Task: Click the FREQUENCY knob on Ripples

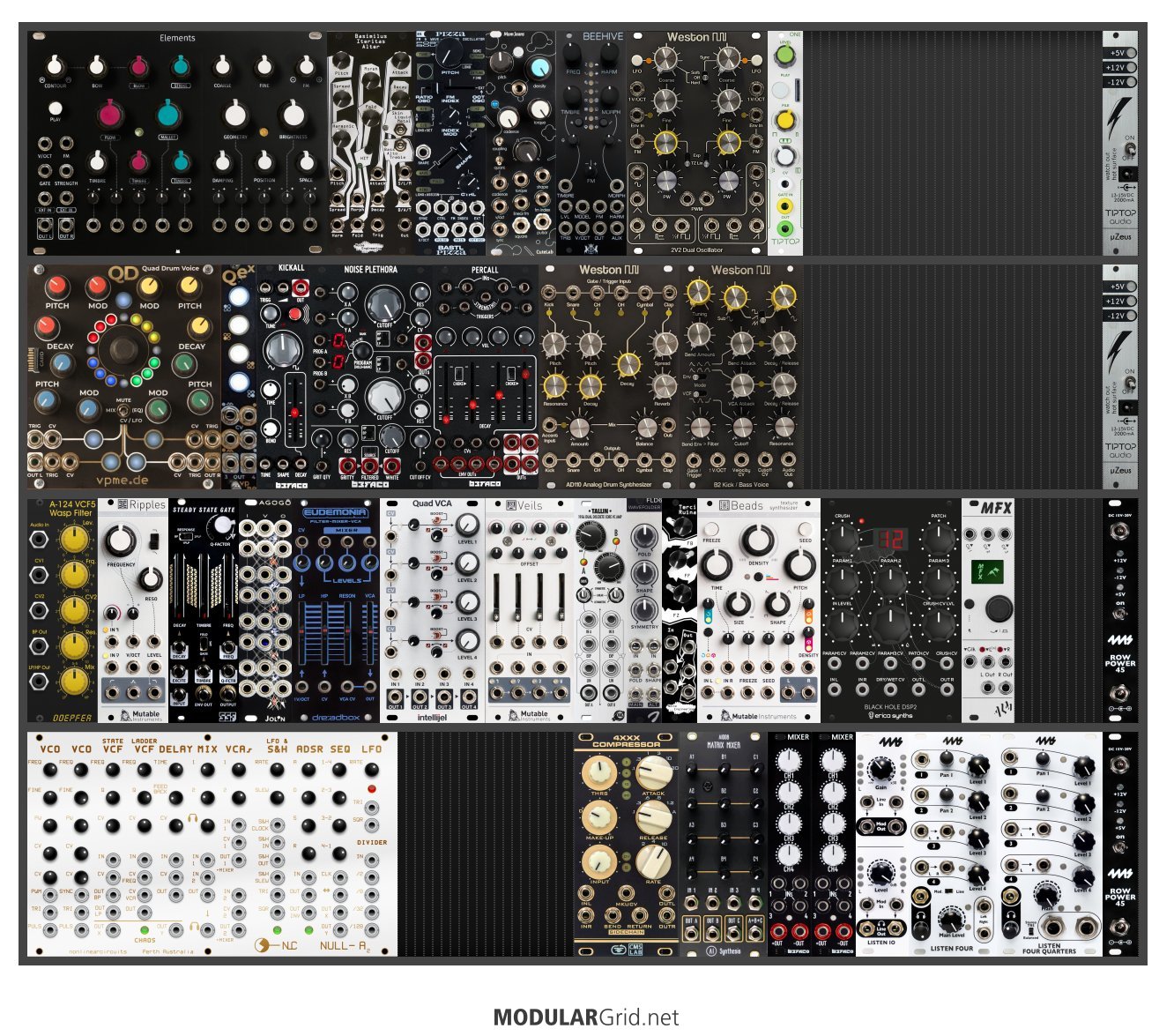Action: (x=122, y=540)
